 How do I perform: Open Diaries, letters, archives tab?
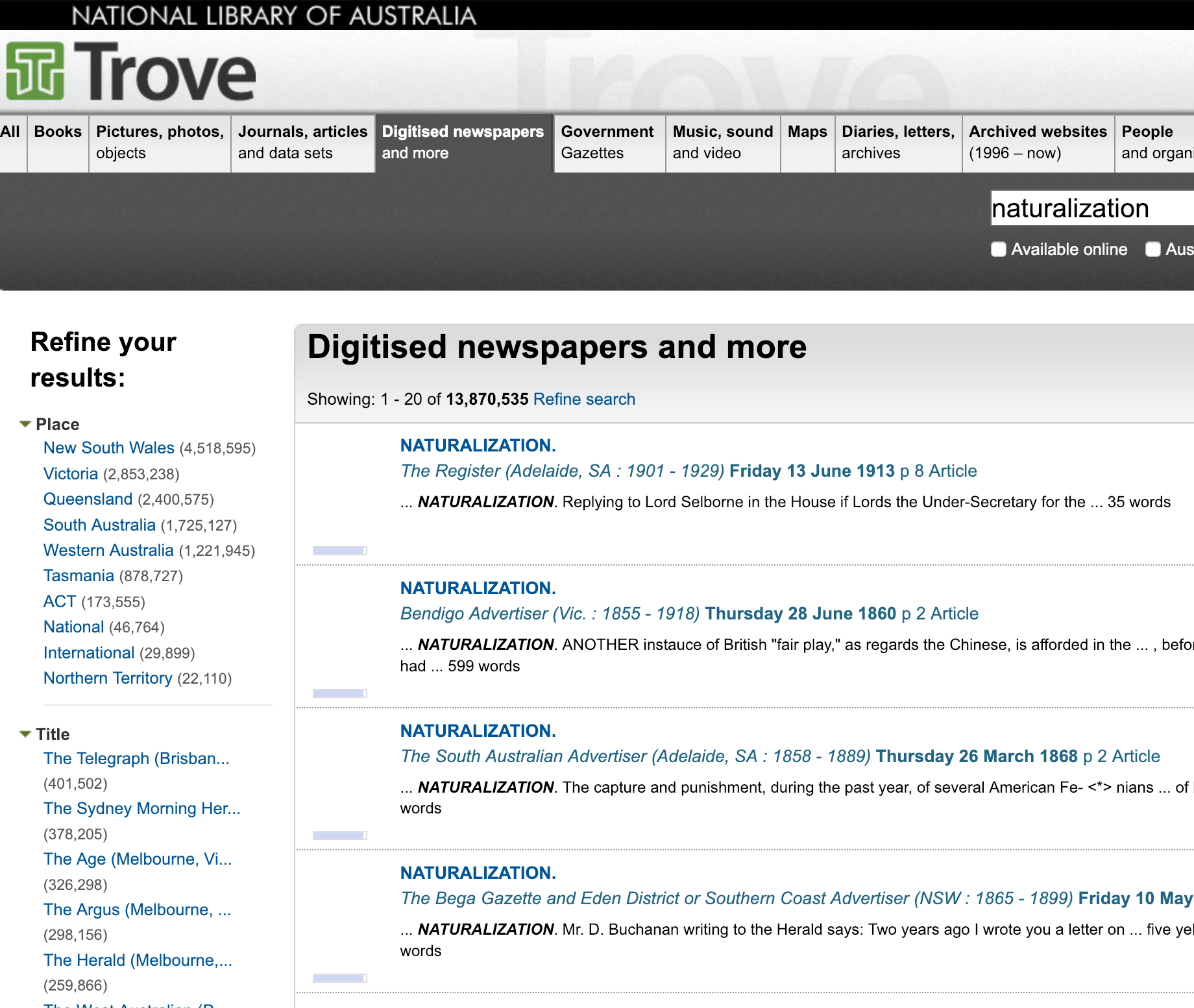coord(898,143)
